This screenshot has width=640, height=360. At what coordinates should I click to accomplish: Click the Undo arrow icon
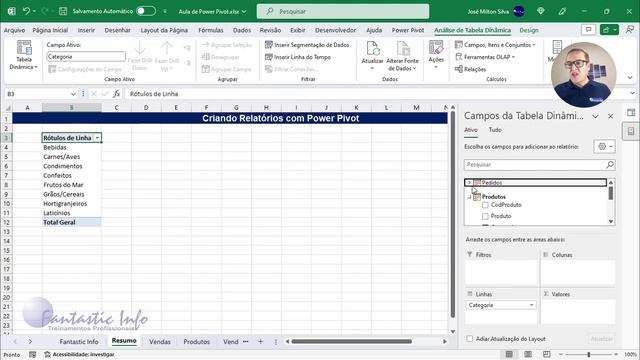26,11
